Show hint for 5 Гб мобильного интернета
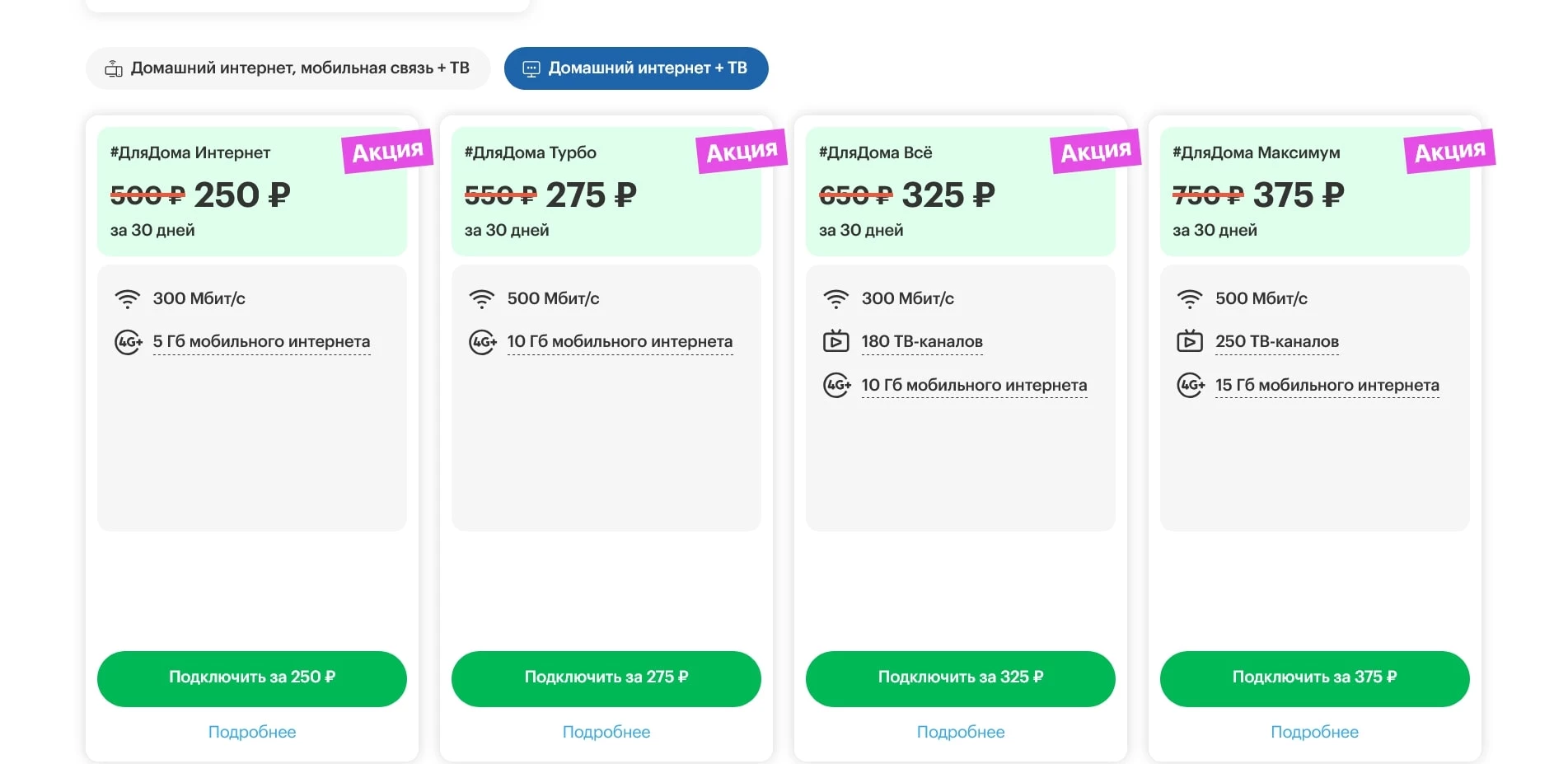Viewport: 1568px width, 764px height. coord(261,342)
